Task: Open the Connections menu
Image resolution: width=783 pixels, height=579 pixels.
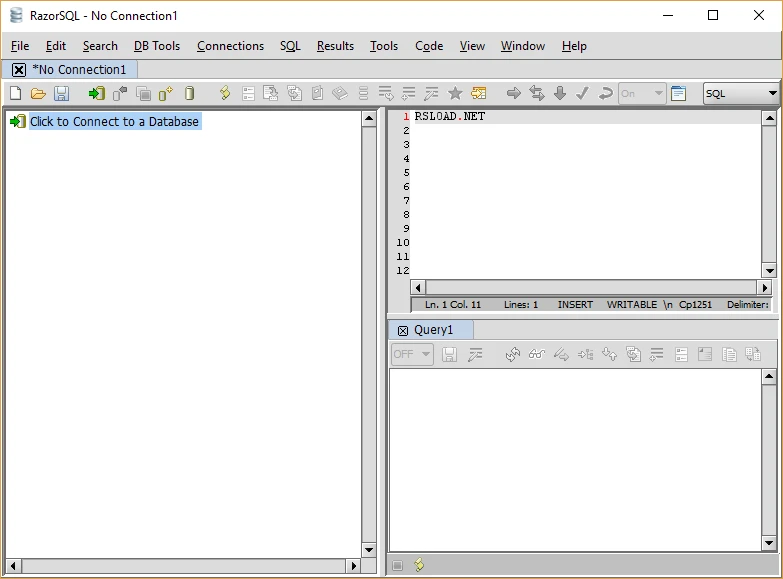Action: point(230,46)
